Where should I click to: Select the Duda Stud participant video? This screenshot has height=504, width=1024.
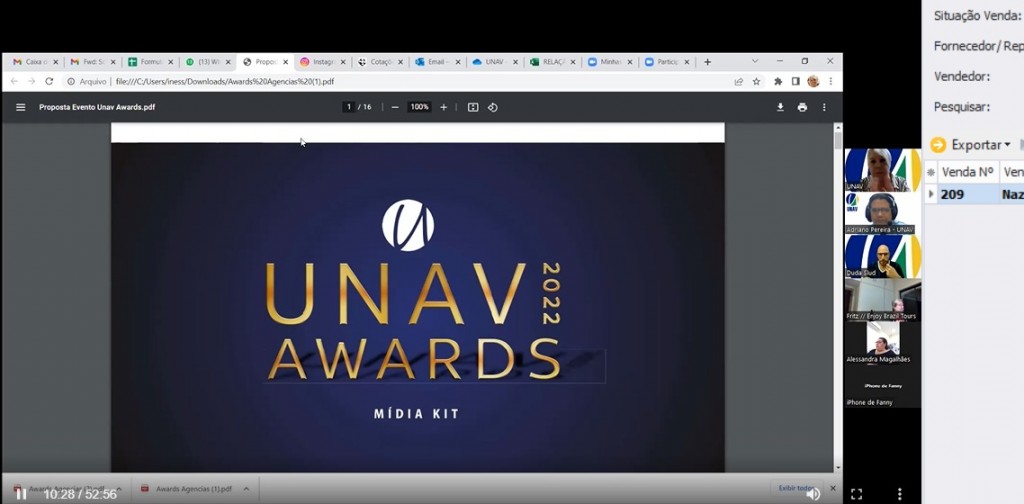[x=882, y=256]
